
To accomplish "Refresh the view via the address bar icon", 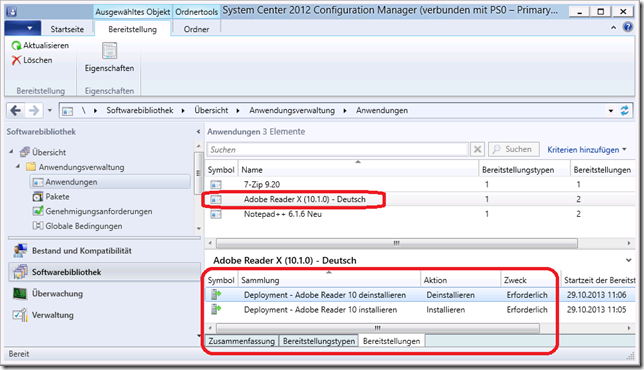I will click(x=624, y=110).
